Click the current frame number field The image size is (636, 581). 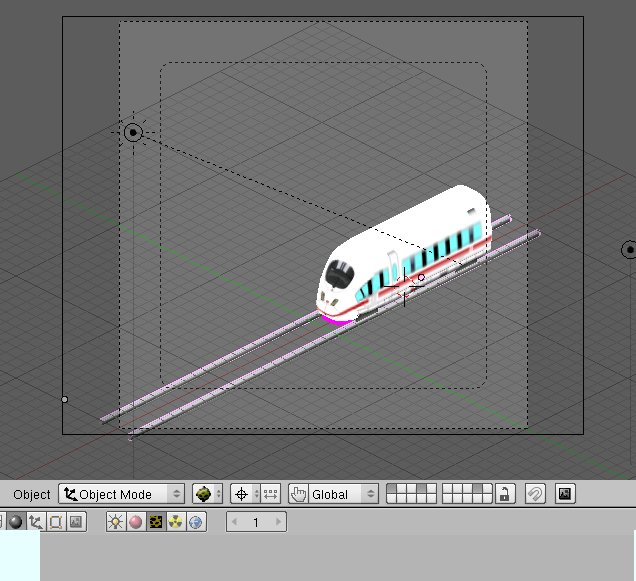256,522
